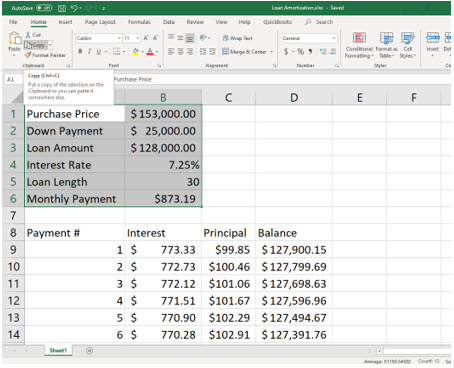Center text horizontally
Screen dimensions: 454x368
coord(180,51)
